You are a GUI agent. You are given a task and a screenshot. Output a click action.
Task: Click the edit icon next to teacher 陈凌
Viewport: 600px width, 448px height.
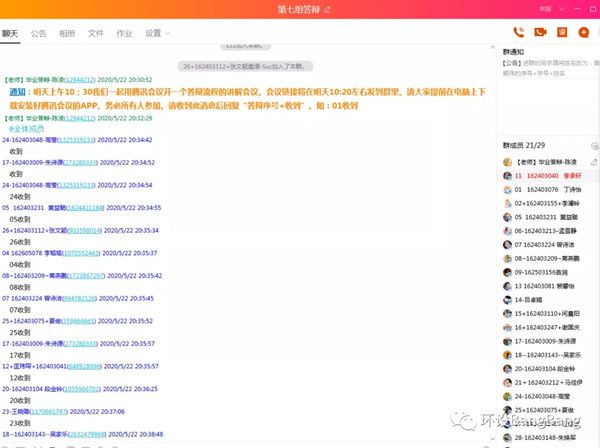pos(594,160)
